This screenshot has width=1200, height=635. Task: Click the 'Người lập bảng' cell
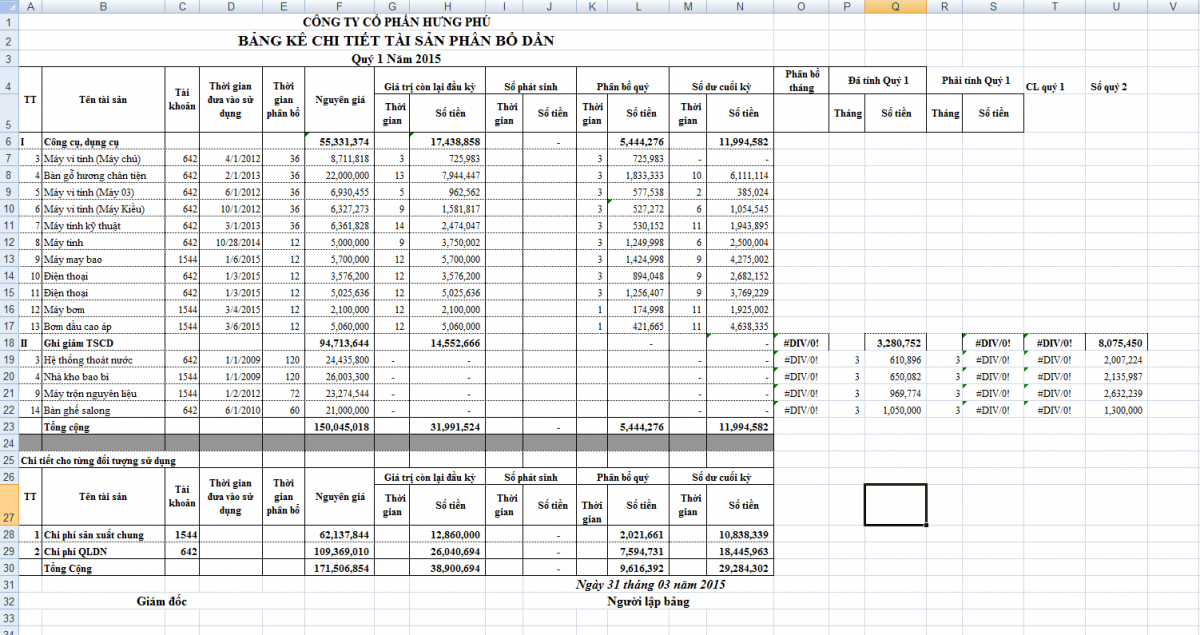(x=649, y=601)
